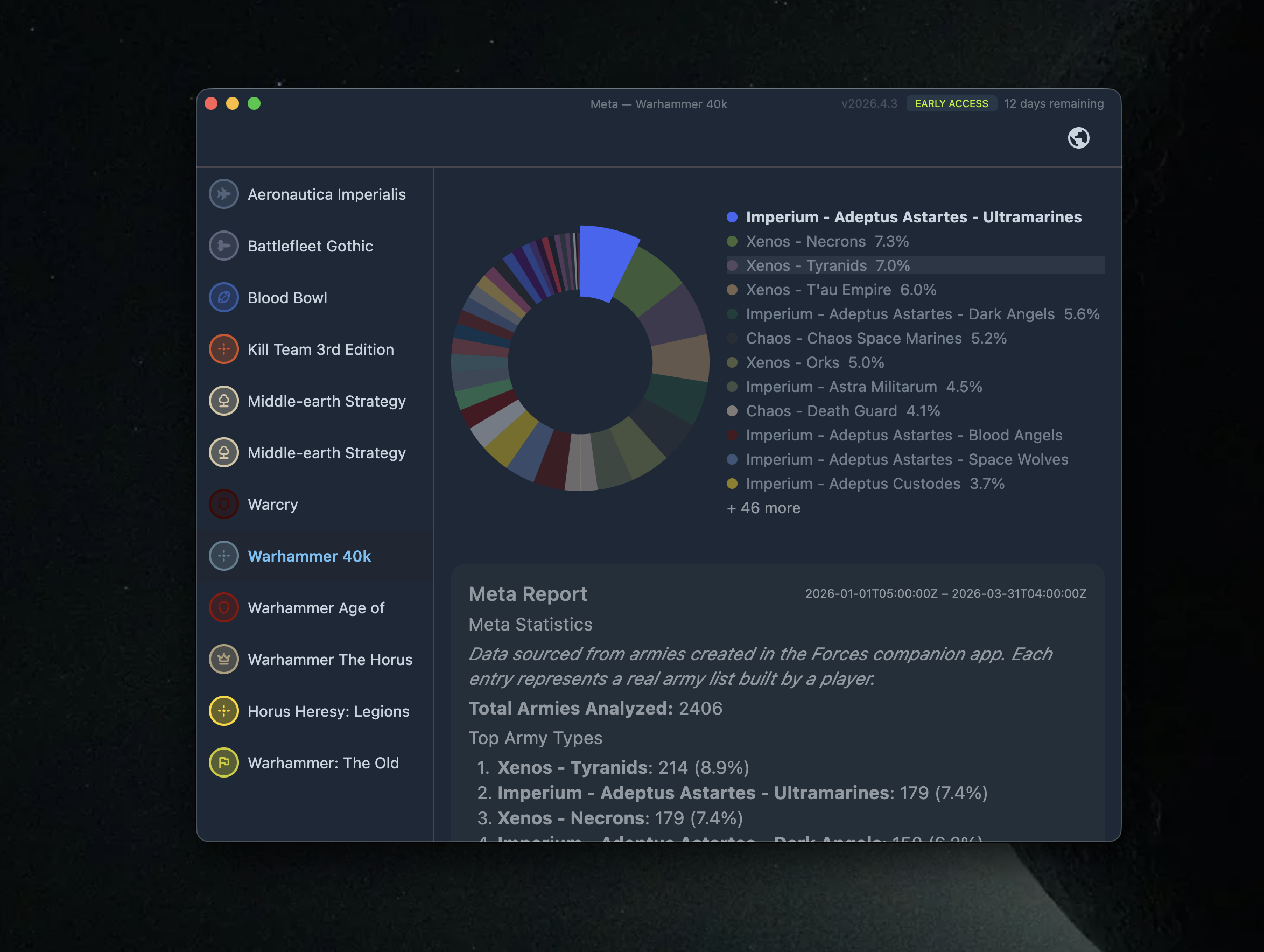Select the Kill Team 3rd Edition icon
The height and width of the screenshot is (952, 1264).
coord(223,349)
